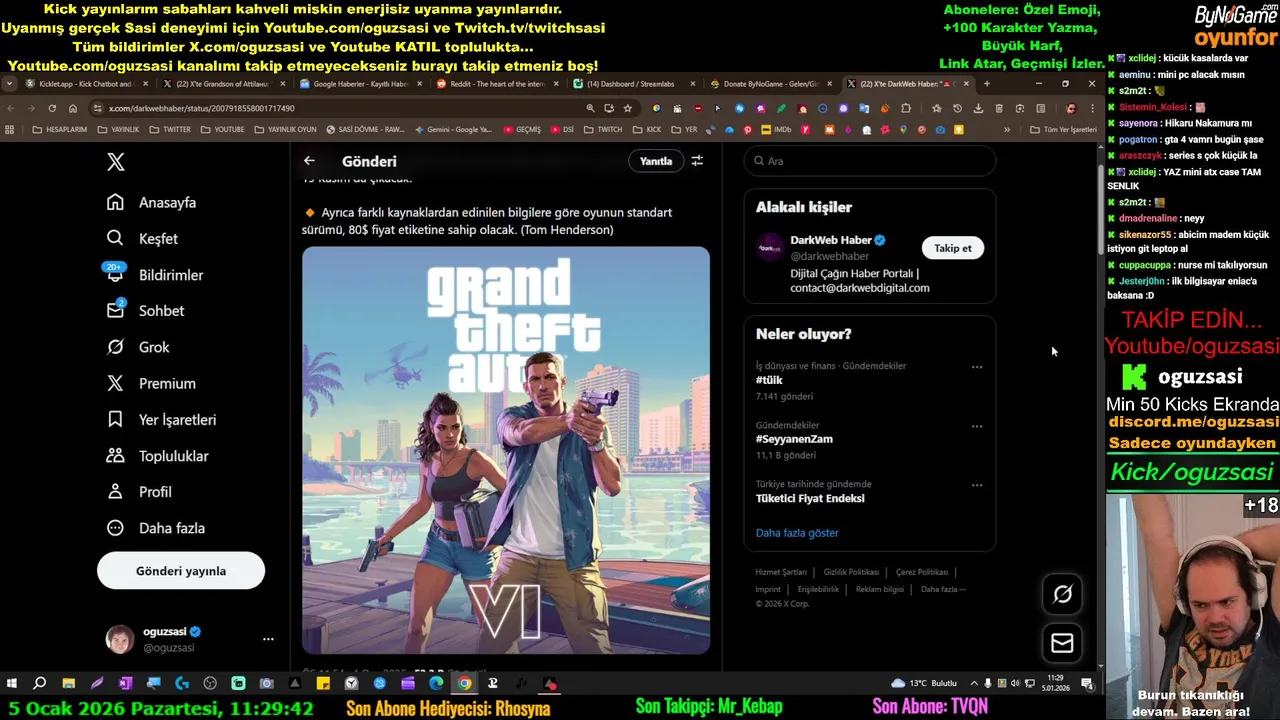Switch to the Google Haberler tab
Image resolution: width=1280 pixels, height=720 pixels.
360,84
